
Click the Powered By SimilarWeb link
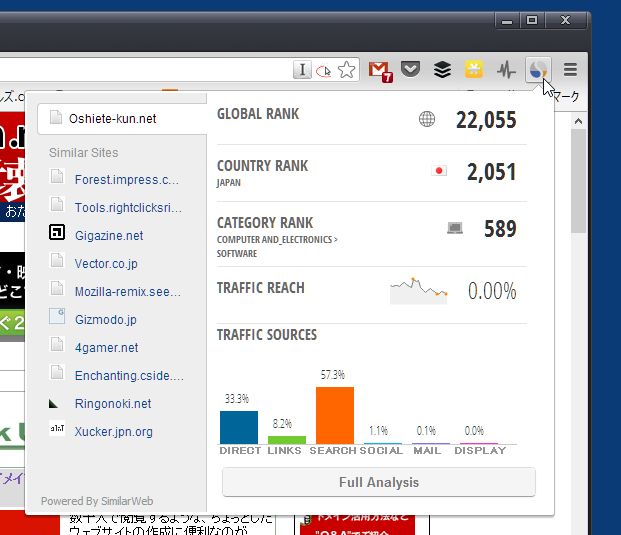[x=97, y=501]
